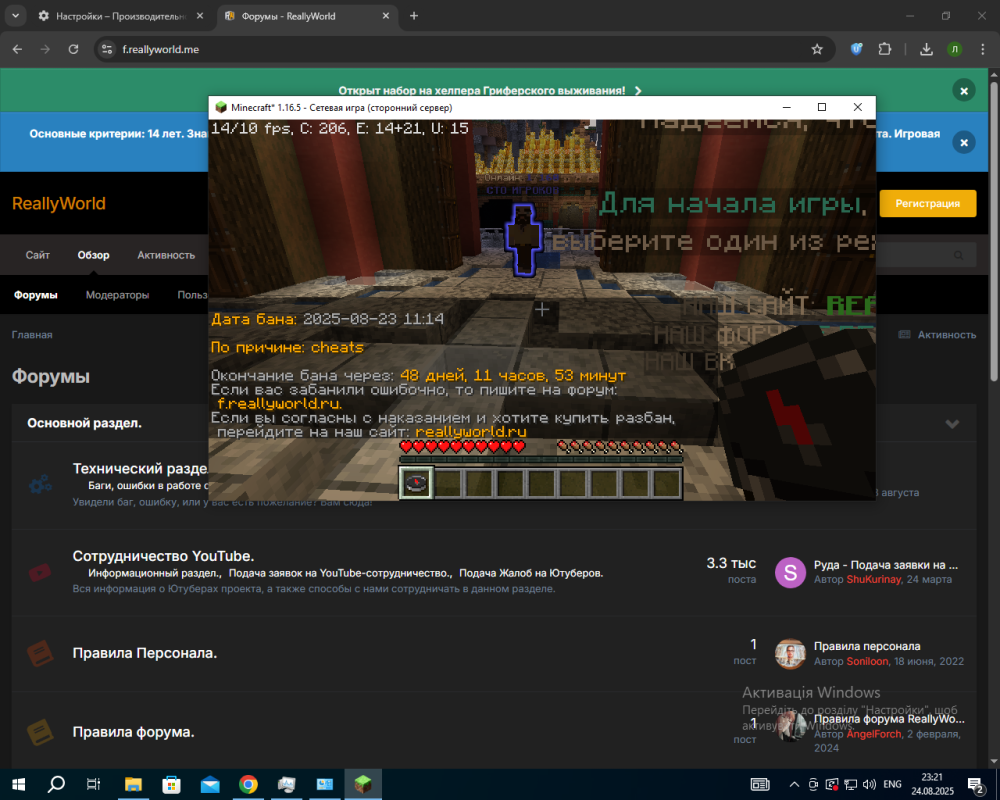Open the Правила форума forum
The width and height of the screenshot is (1000, 800).
coord(133,732)
